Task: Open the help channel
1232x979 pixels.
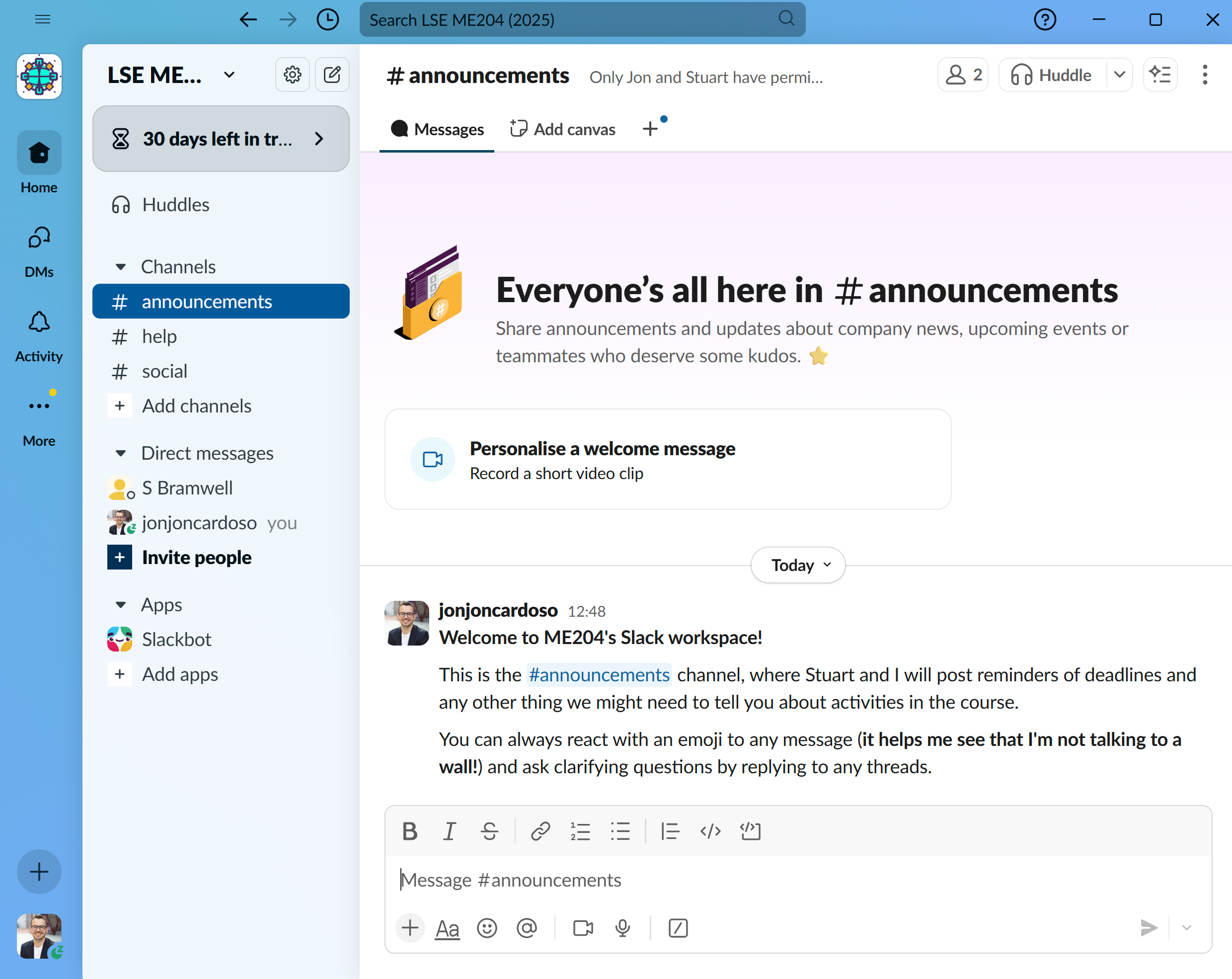Action: click(221, 336)
